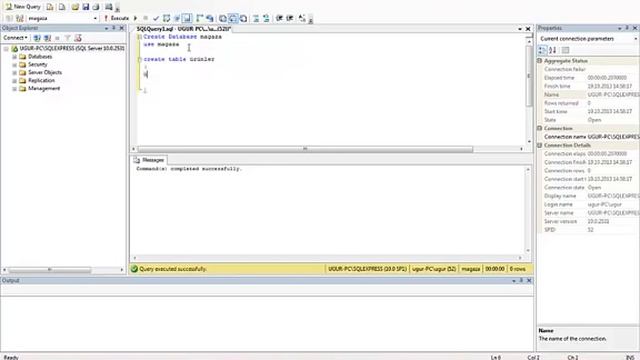Viewport: 640px width, 360px height.
Task: Close the Output panel
Action: [x=529, y=281]
